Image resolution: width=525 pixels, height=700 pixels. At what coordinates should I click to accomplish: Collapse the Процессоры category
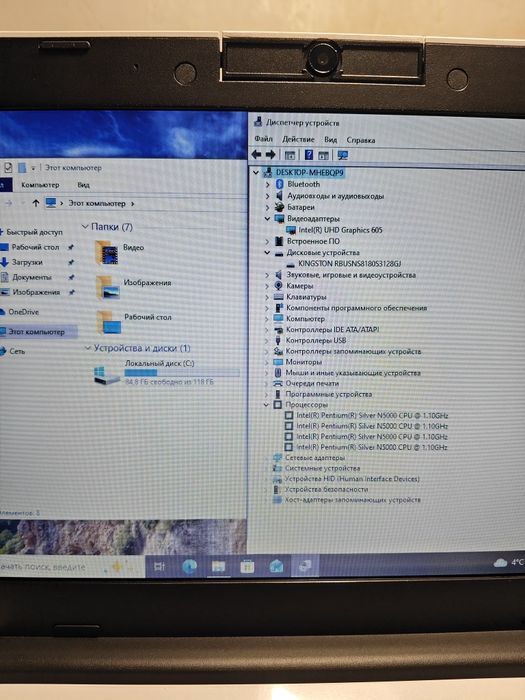267,404
